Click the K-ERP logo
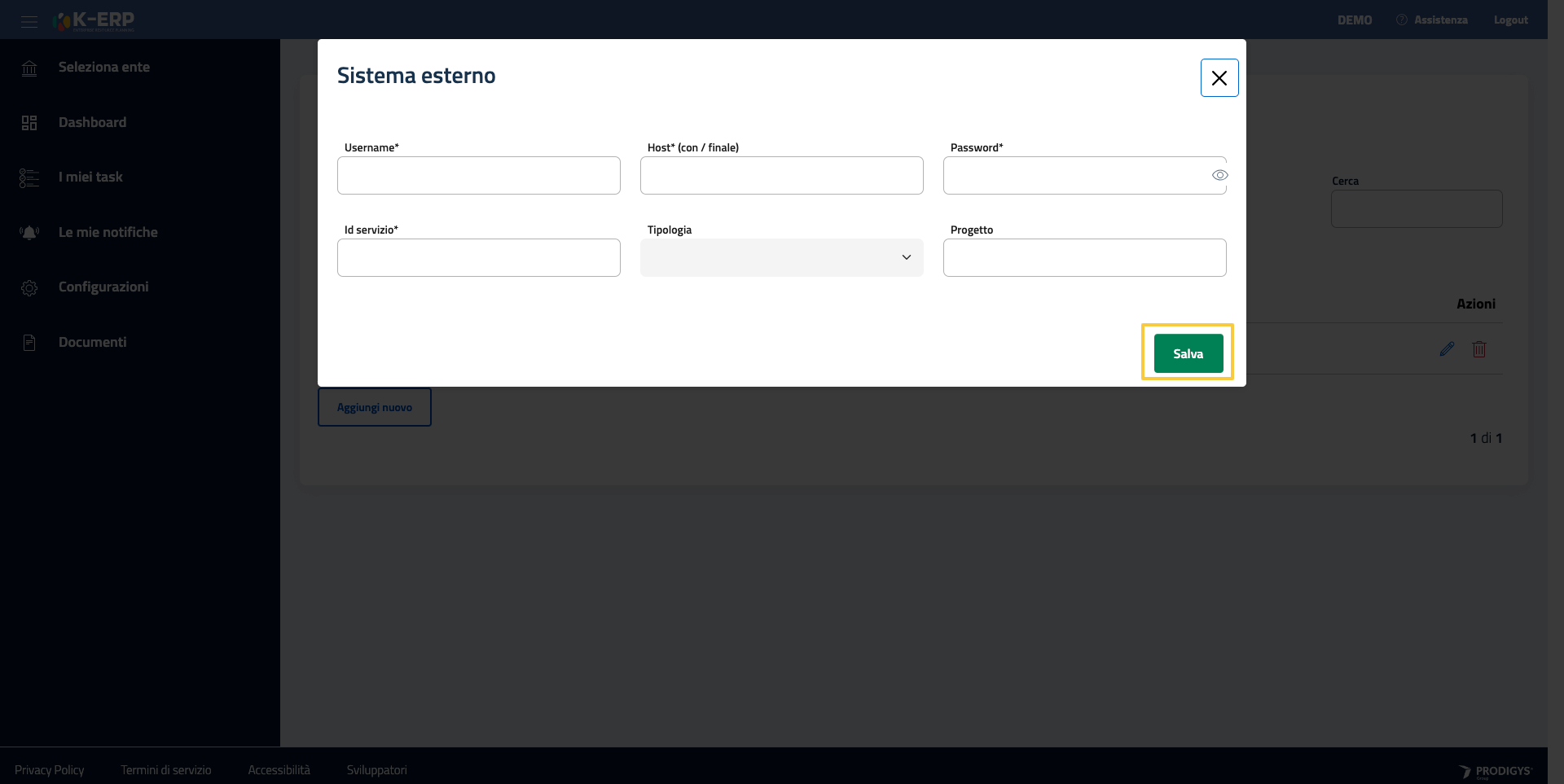 point(94,20)
